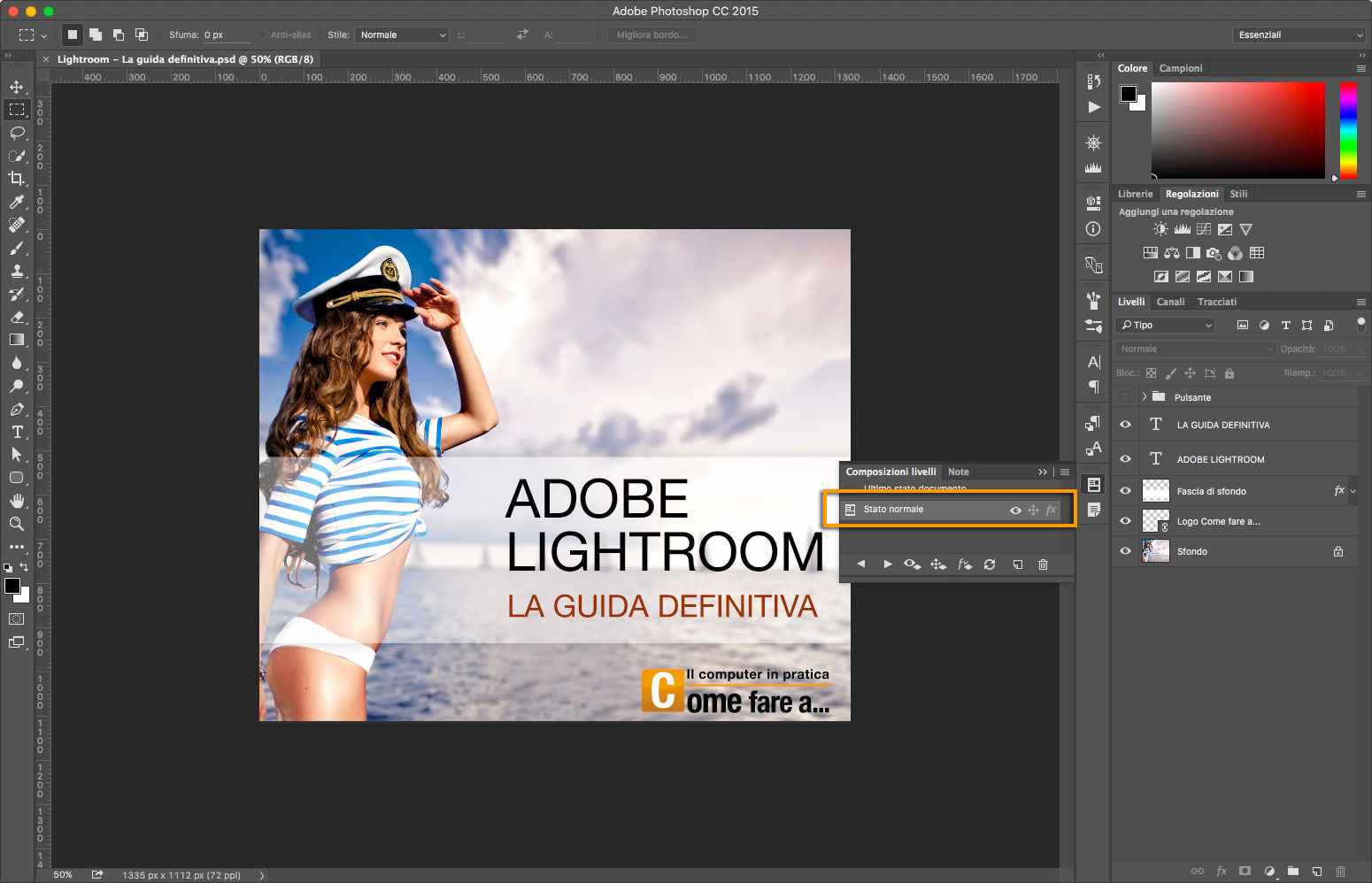The image size is (1372, 883).
Task: Close the Lightroom document tab
Action: click(46, 59)
